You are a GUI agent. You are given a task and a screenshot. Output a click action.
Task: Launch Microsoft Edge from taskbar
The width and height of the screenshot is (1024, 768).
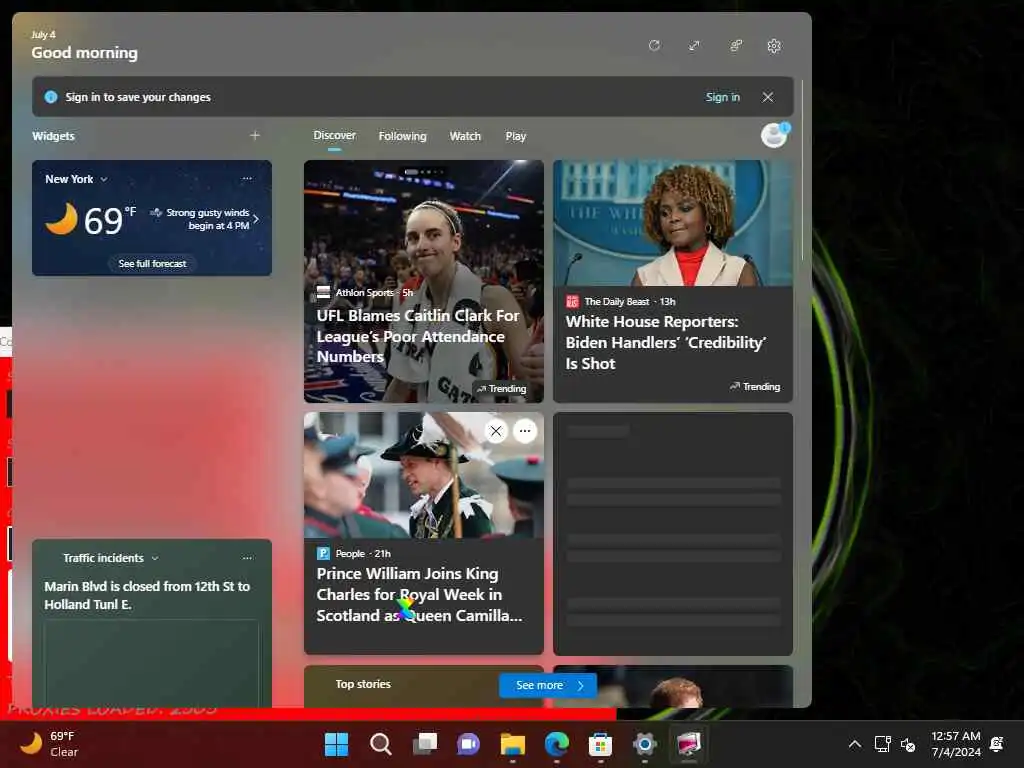[x=556, y=744]
